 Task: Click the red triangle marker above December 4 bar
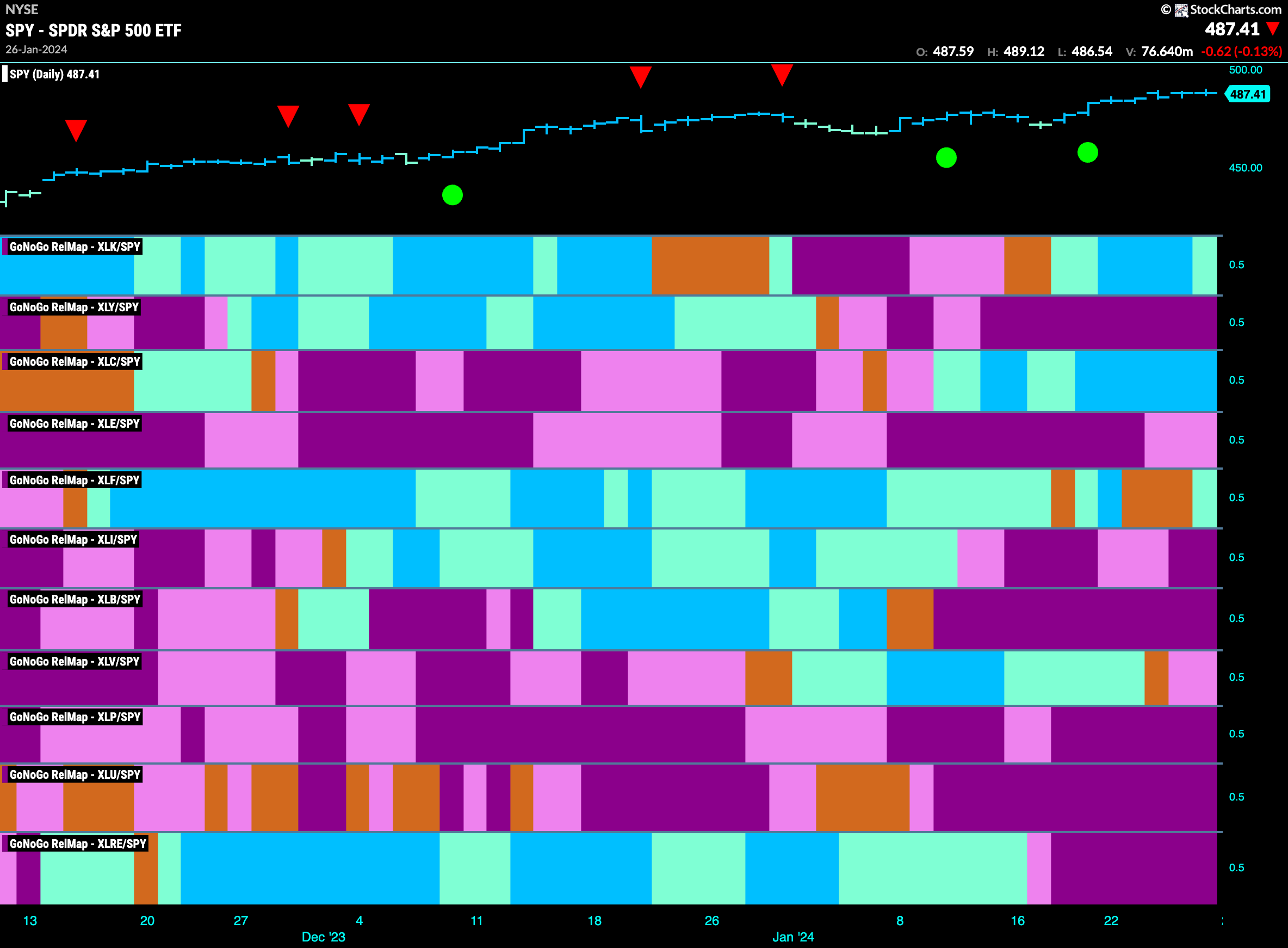click(x=358, y=115)
